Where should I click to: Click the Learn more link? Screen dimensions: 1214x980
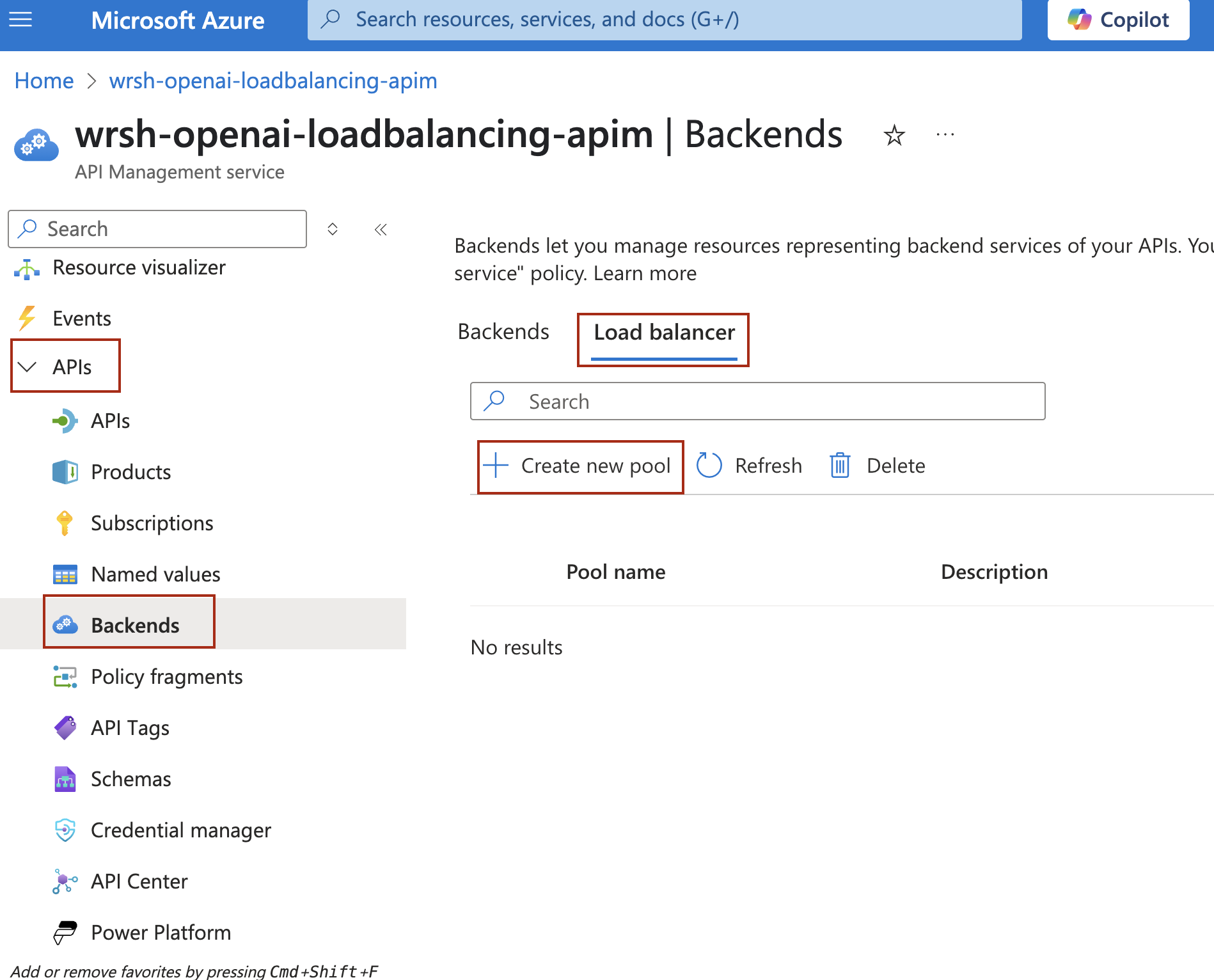[x=645, y=273]
